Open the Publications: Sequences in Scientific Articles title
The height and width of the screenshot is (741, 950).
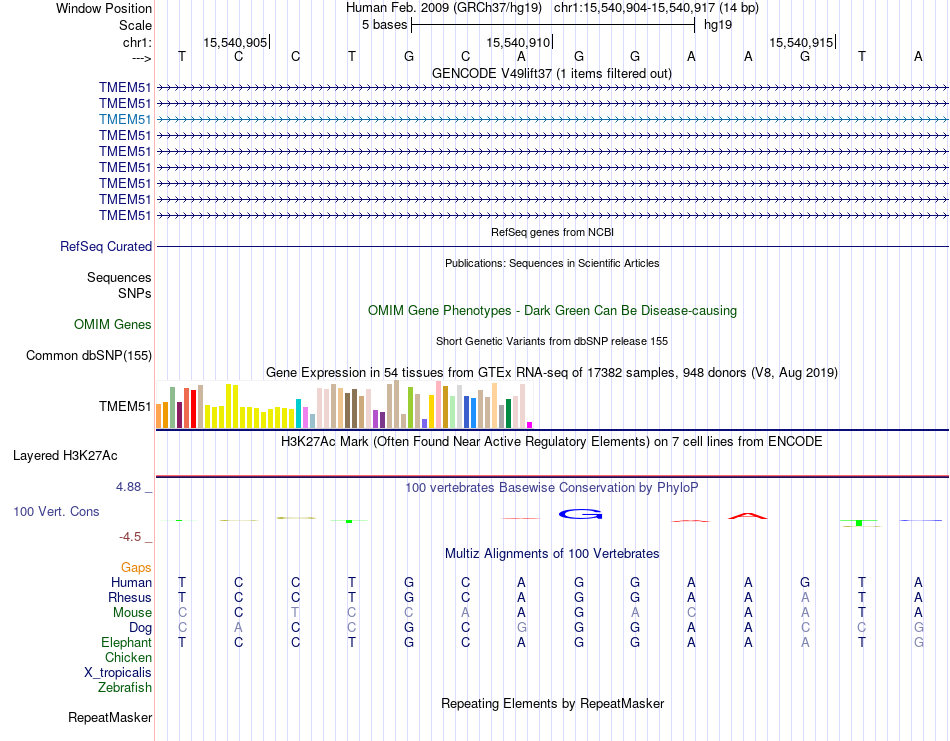tap(552, 263)
